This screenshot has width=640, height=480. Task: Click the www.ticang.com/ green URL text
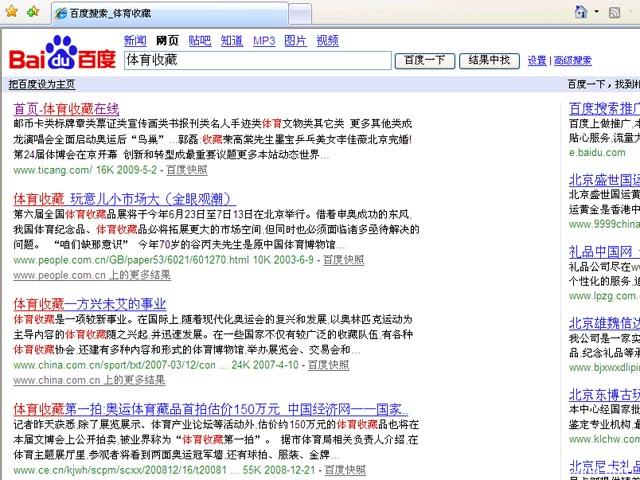(x=53, y=170)
